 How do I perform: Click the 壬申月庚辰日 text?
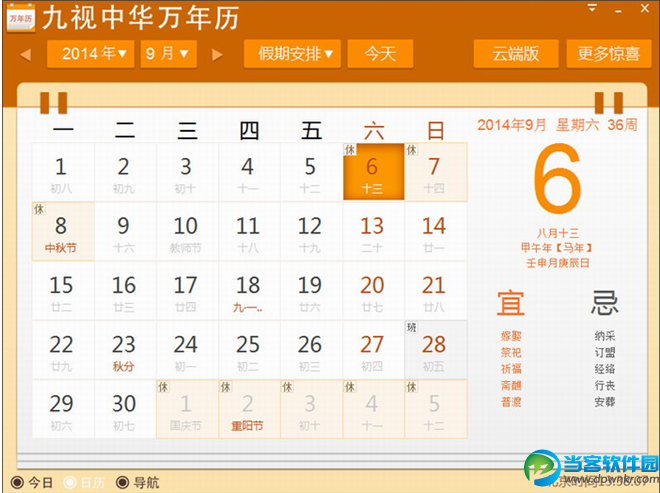(x=558, y=263)
